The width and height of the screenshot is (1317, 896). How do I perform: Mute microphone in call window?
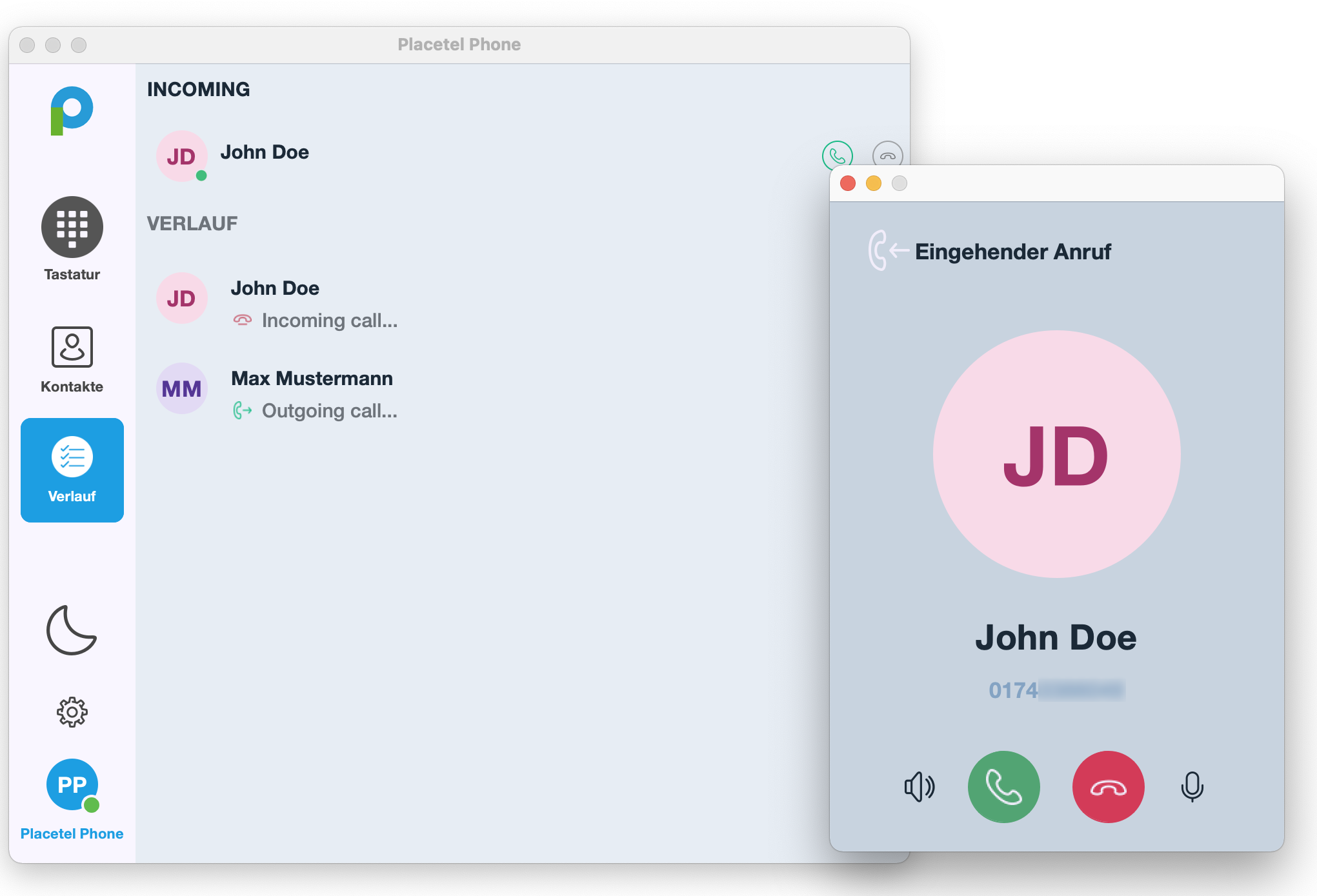coord(1192,786)
